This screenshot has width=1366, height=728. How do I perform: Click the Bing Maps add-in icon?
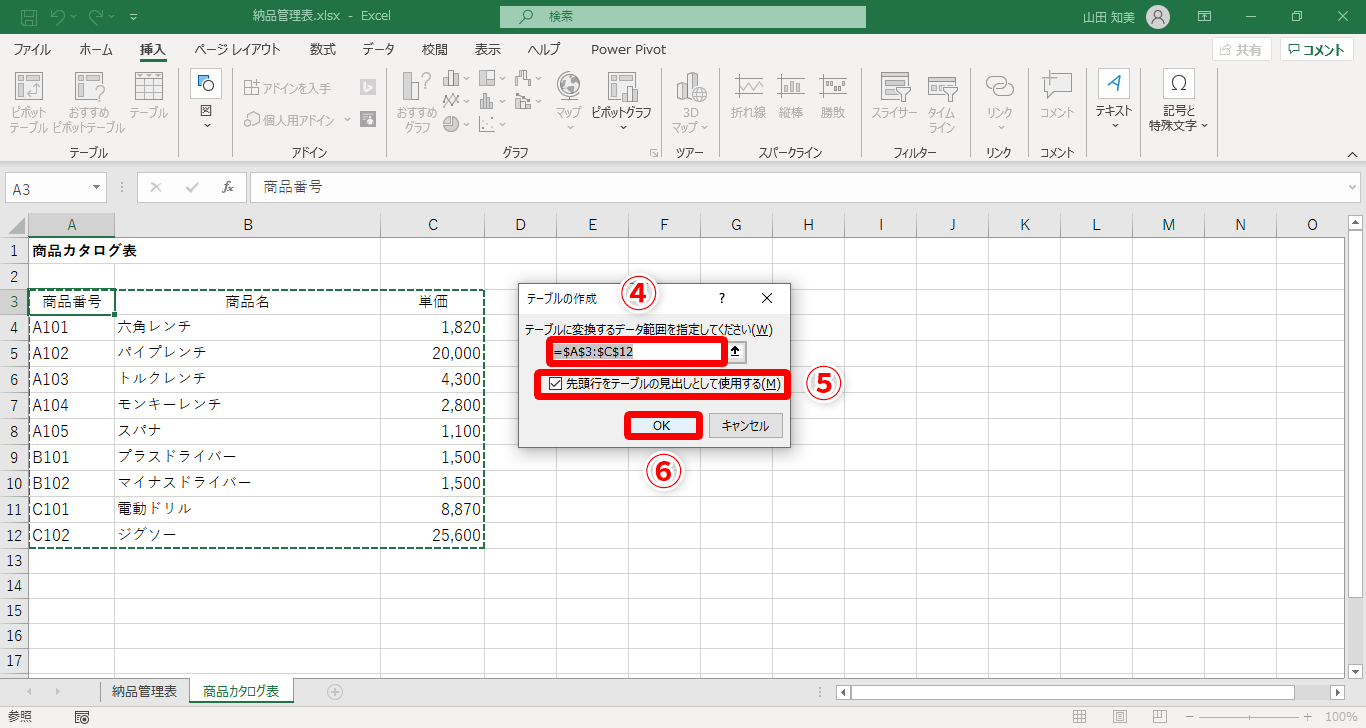(368, 88)
